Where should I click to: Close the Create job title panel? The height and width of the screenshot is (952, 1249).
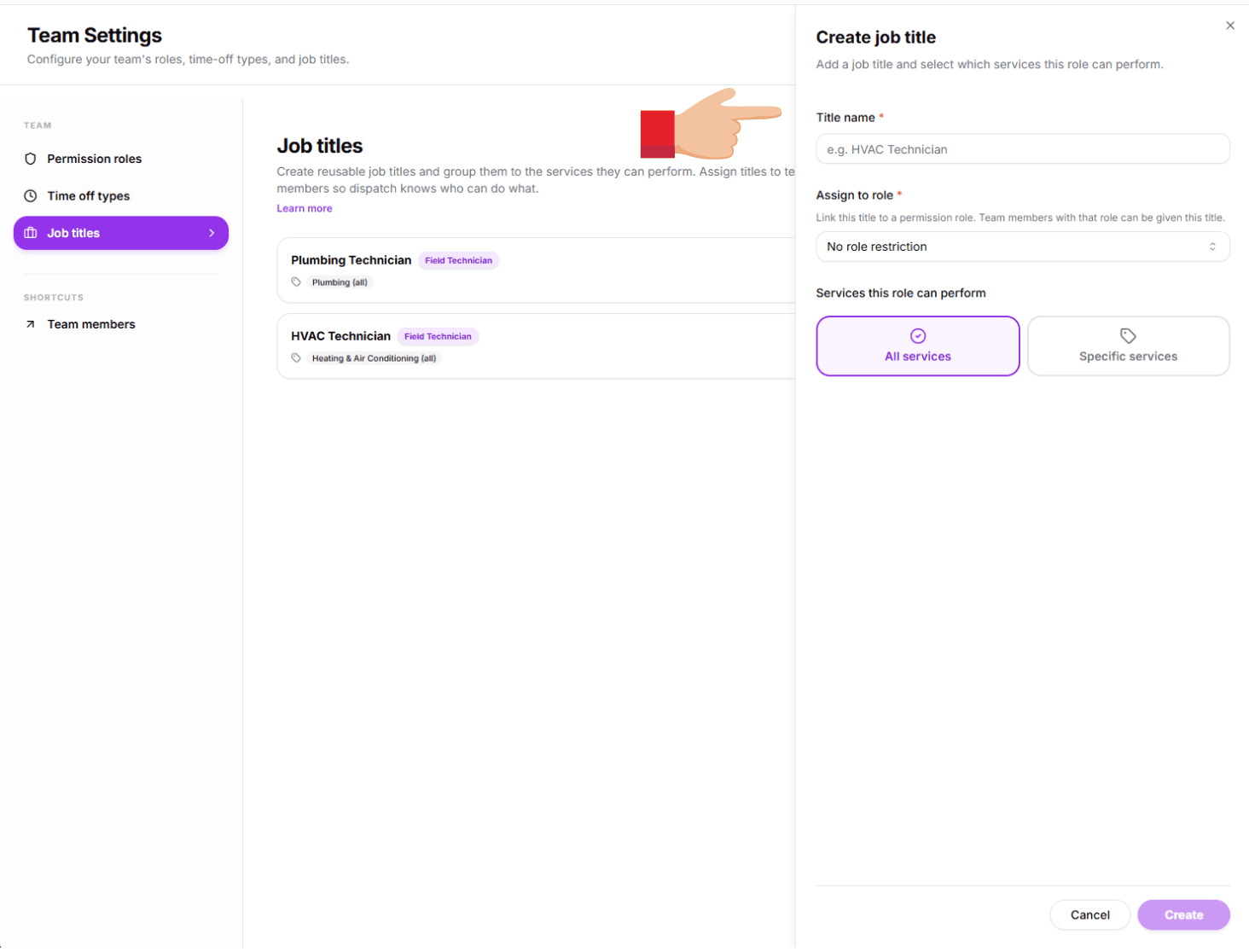click(x=1229, y=26)
